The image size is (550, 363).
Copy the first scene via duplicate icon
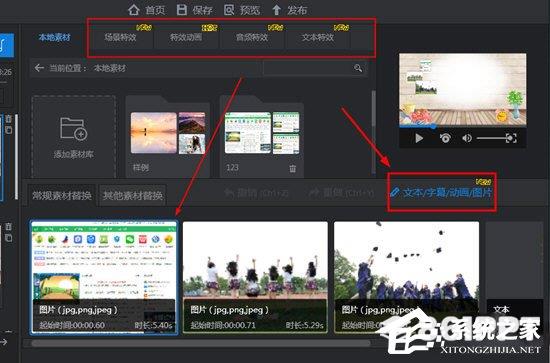tap(9, 130)
